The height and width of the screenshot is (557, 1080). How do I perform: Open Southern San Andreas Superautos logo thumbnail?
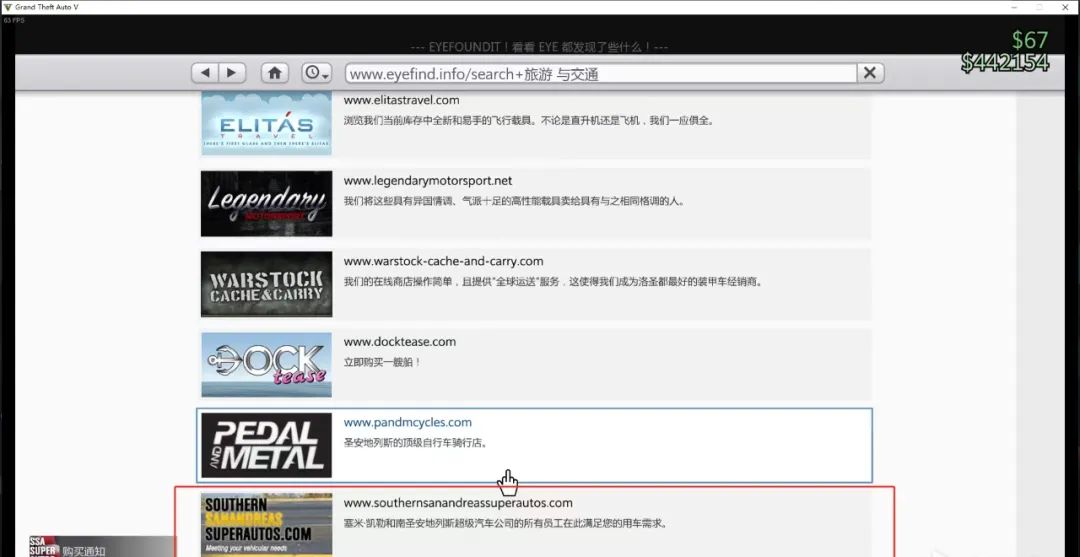coord(267,525)
